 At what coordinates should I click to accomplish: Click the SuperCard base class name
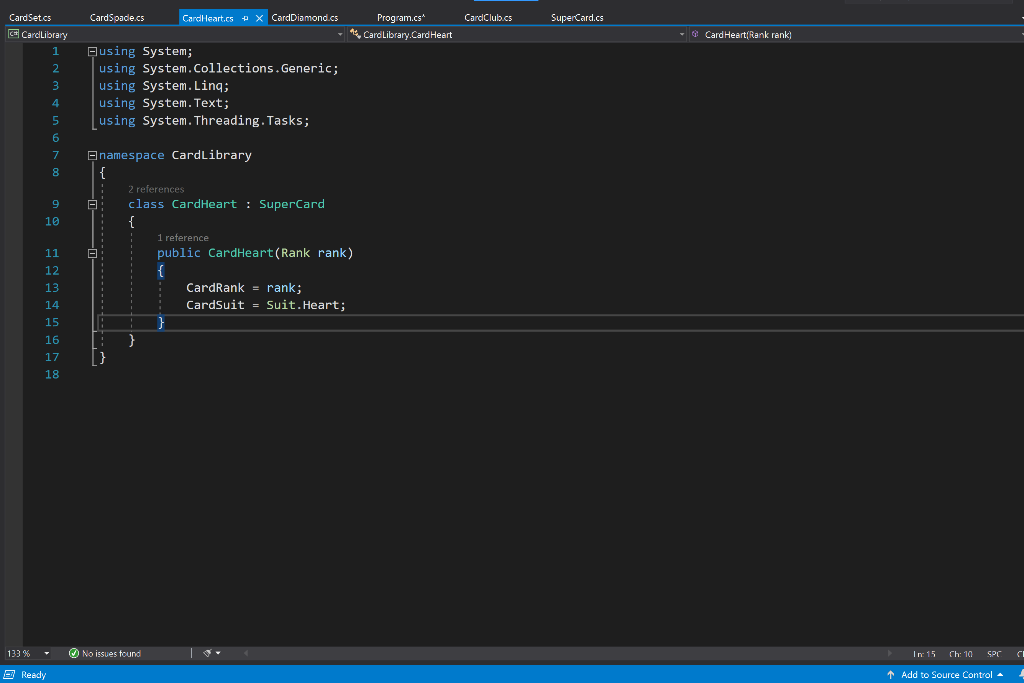(292, 204)
